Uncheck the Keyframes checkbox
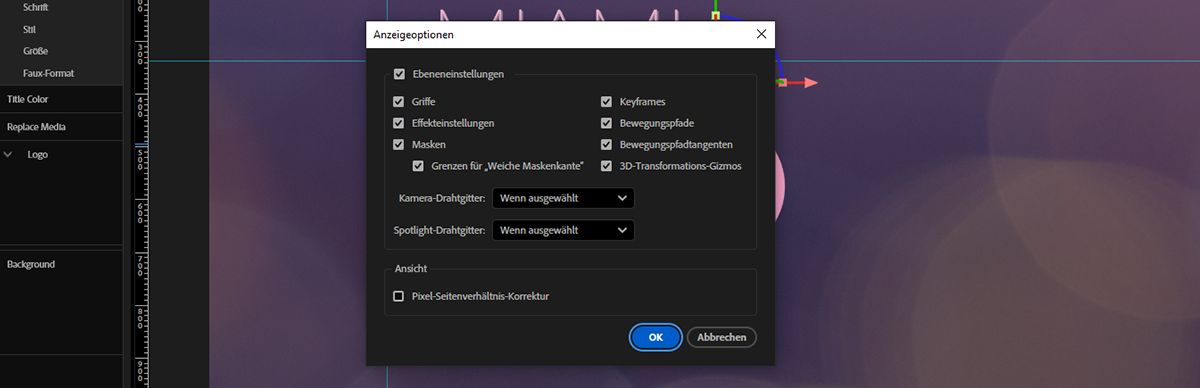 pyautogui.click(x=607, y=102)
